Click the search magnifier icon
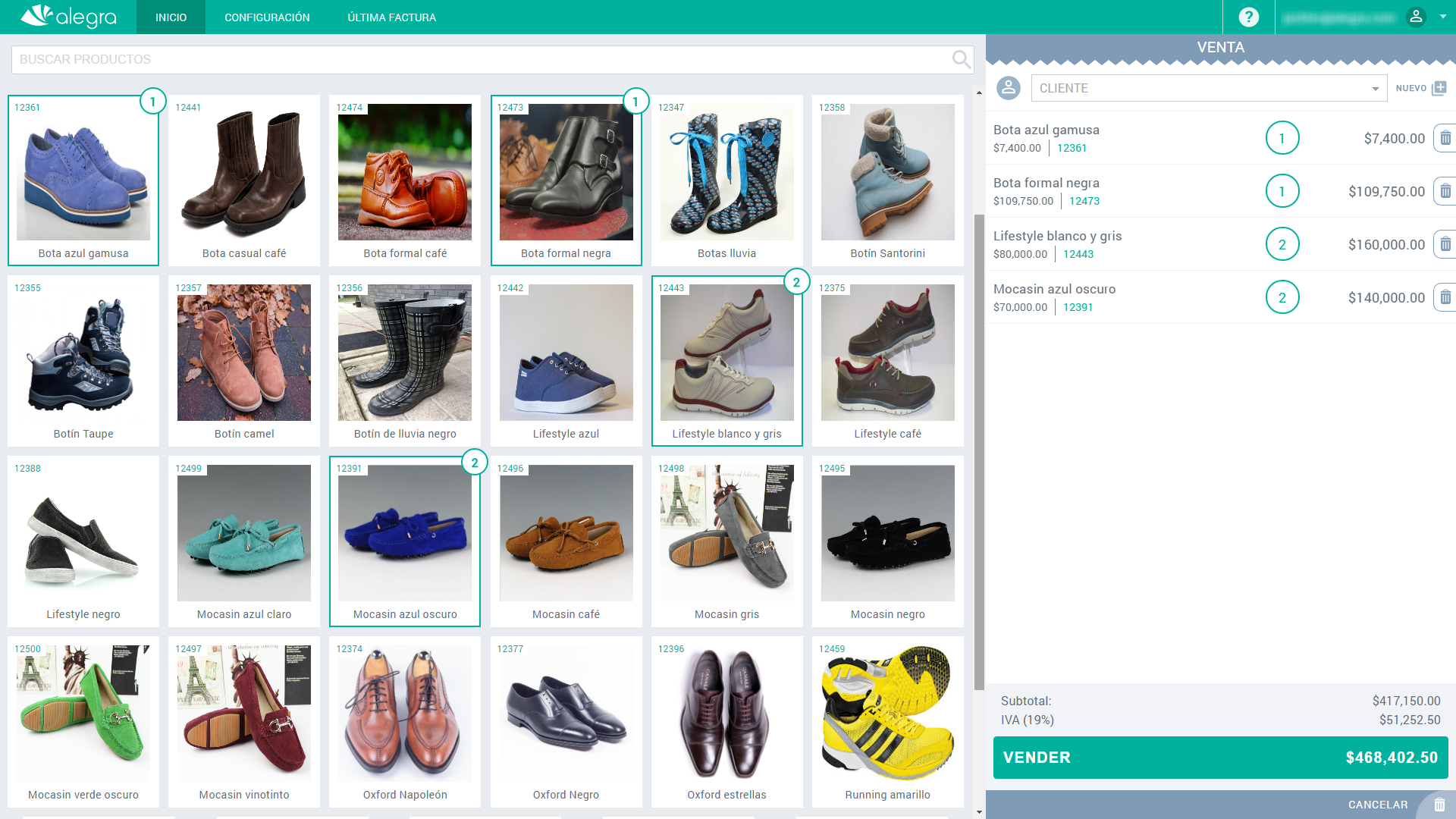This screenshot has height=819, width=1456. pos(961,59)
